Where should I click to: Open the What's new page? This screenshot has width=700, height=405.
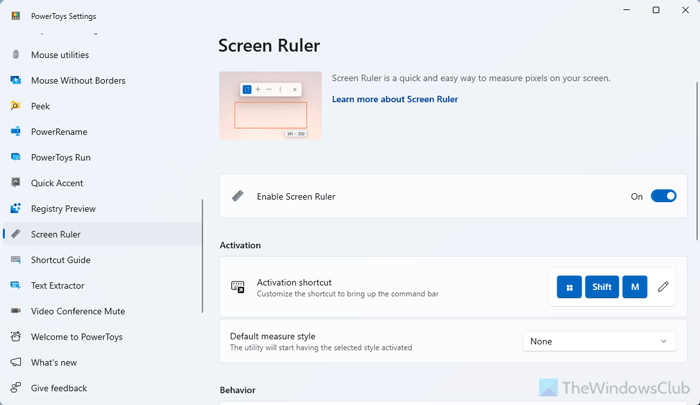(54, 362)
